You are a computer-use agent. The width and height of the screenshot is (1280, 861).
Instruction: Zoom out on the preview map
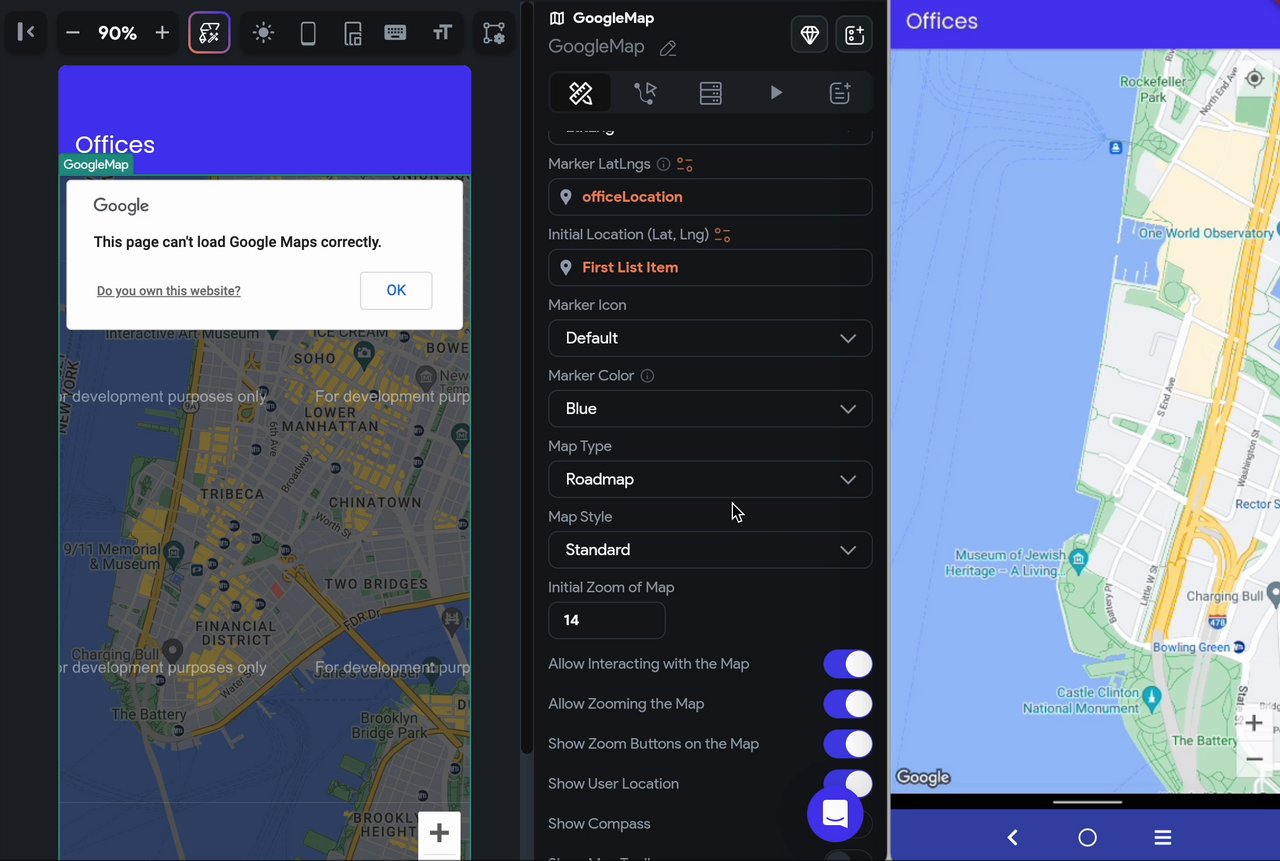[1254, 759]
